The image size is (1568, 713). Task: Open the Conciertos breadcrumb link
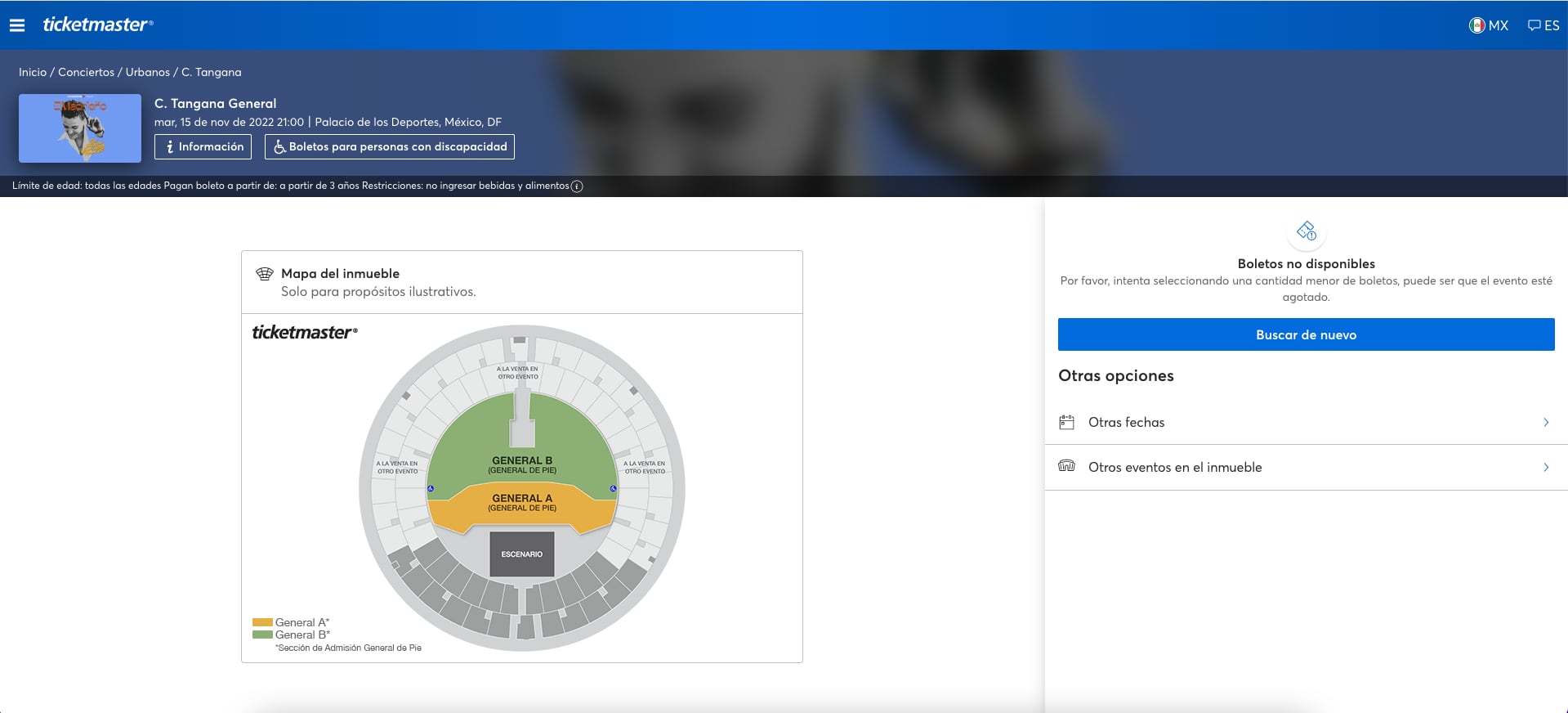(x=86, y=72)
